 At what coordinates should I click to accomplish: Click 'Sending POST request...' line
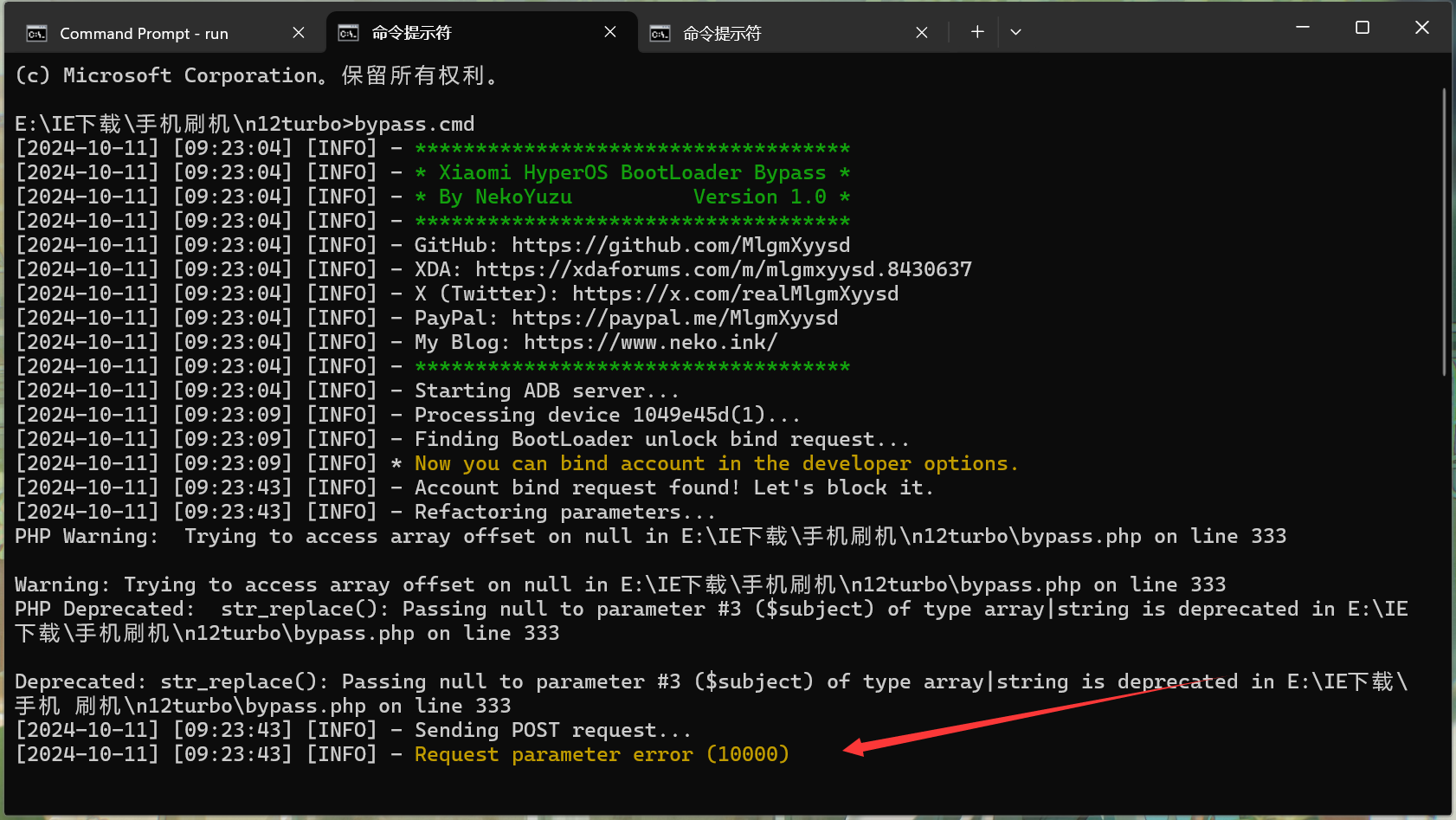pos(553,730)
